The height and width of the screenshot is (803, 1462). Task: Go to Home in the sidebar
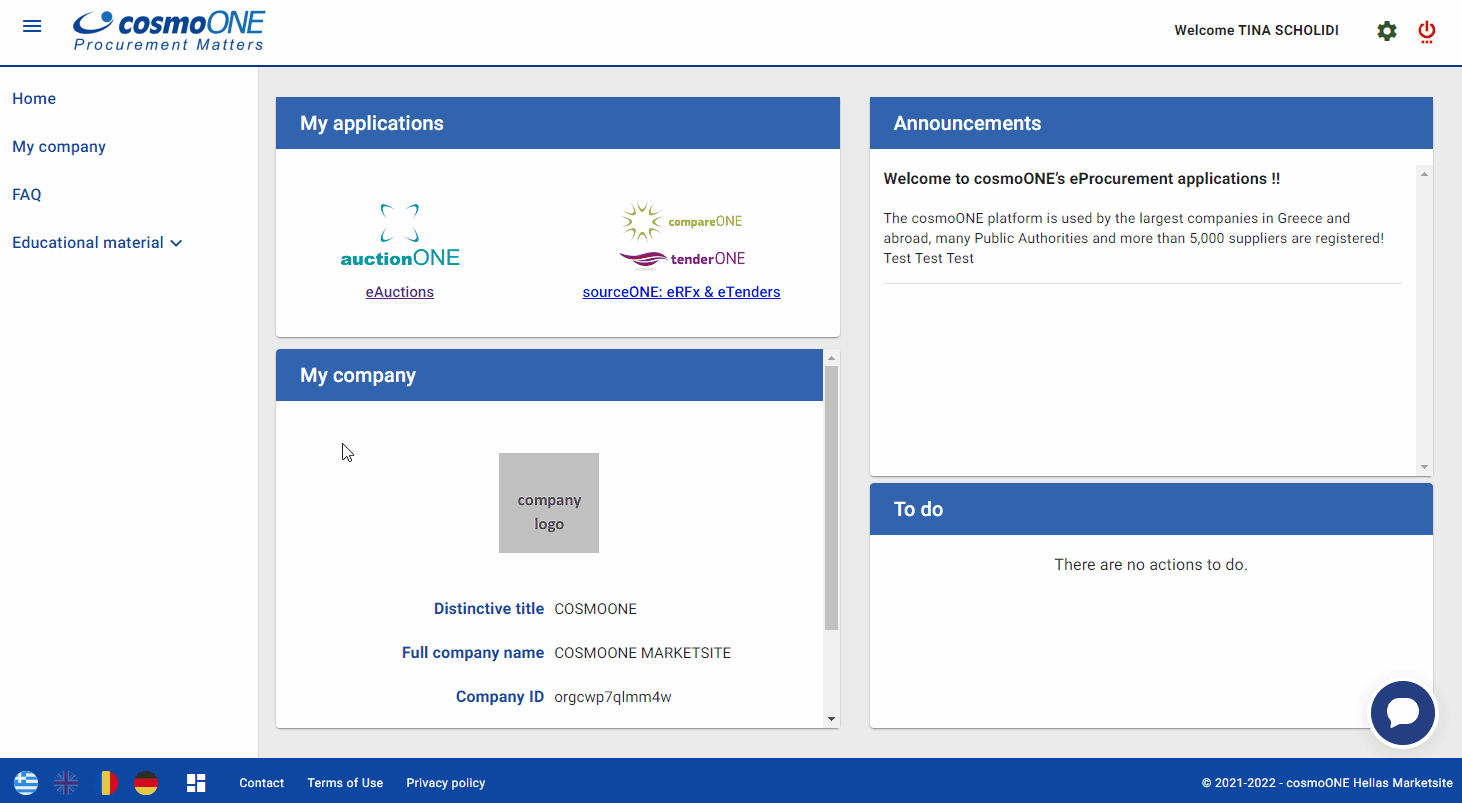click(x=34, y=99)
